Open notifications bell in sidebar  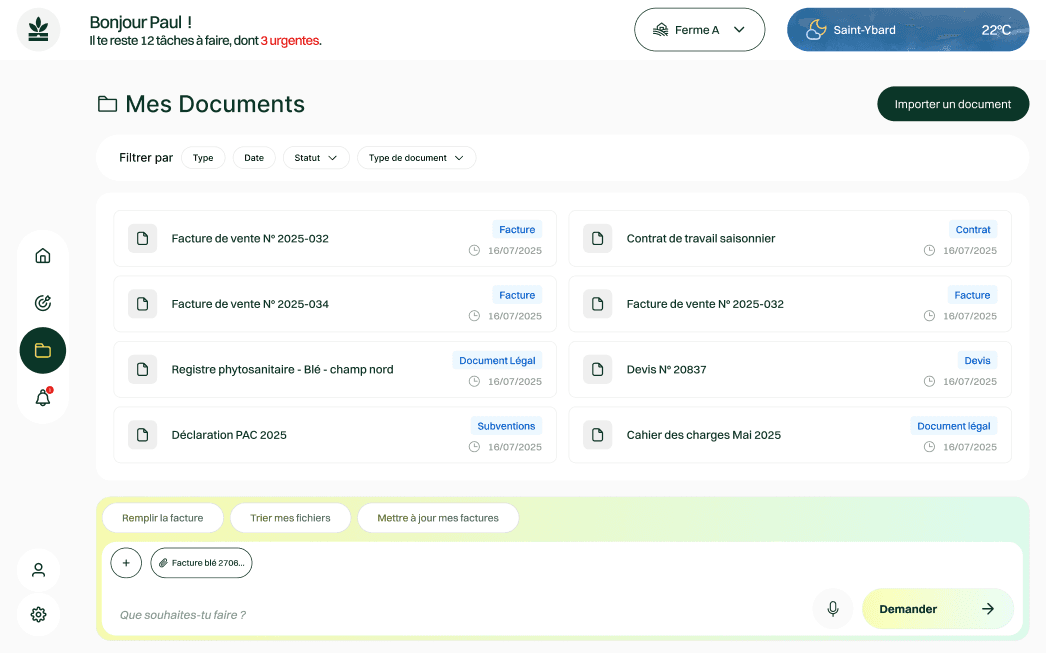(x=43, y=398)
